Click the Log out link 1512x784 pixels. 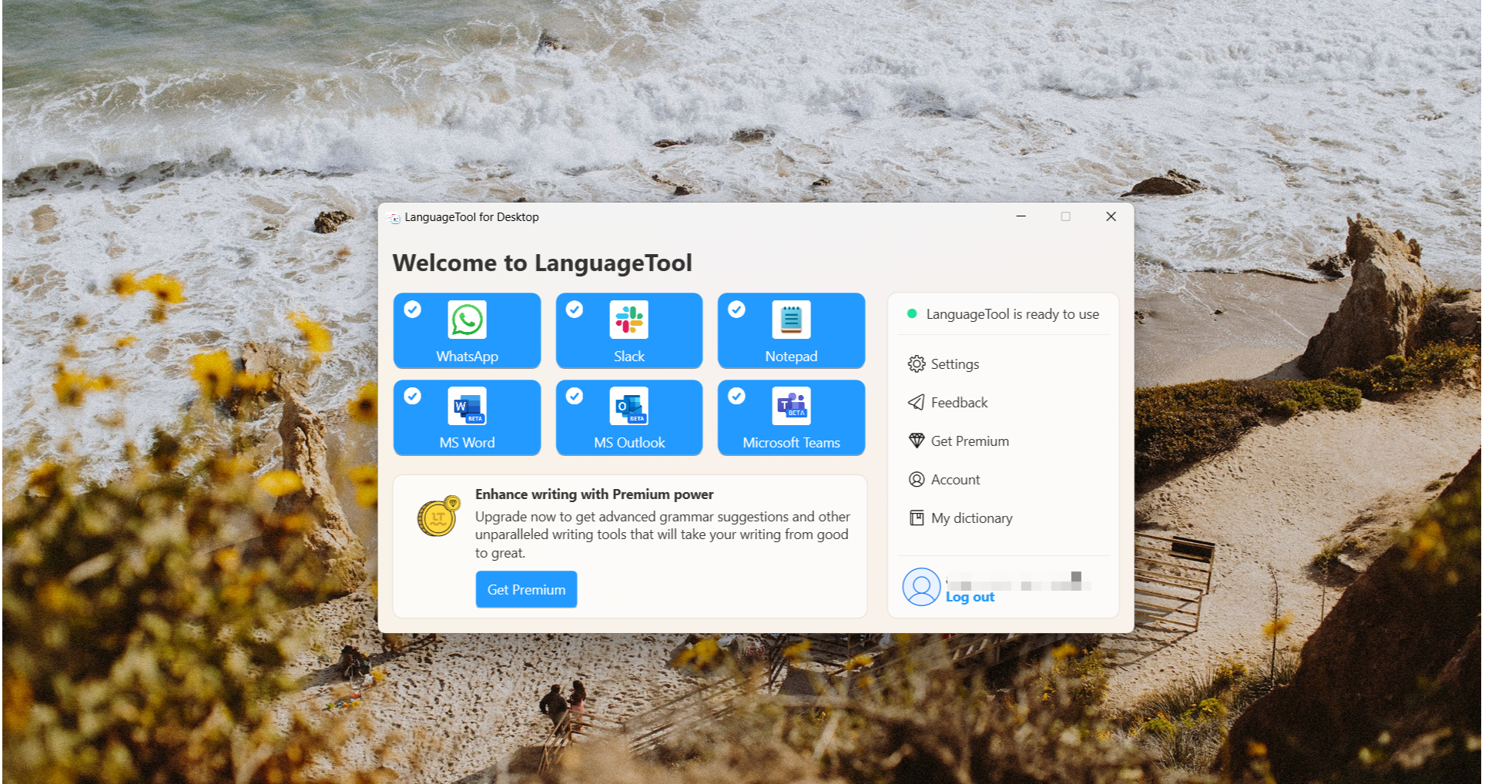pyautogui.click(x=970, y=598)
